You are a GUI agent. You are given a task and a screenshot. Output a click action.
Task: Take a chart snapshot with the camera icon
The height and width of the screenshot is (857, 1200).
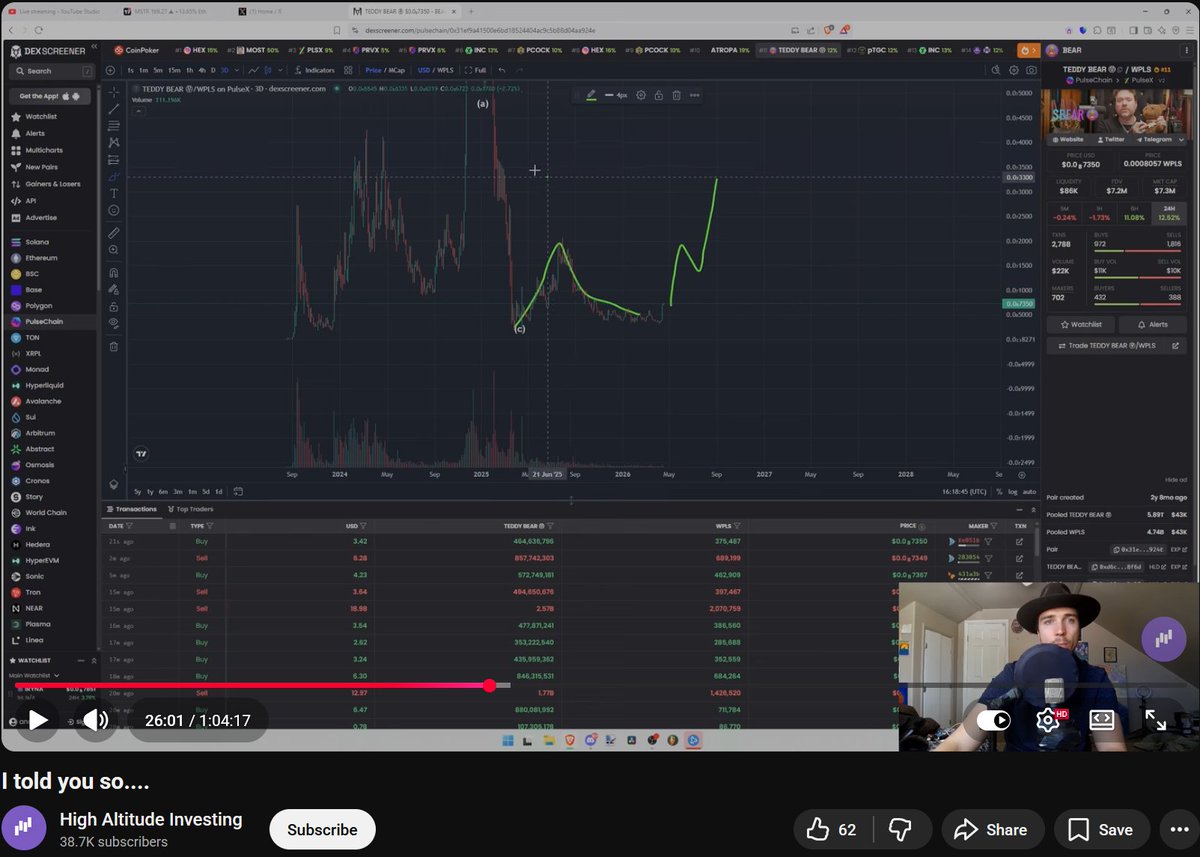coord(1031,71)
